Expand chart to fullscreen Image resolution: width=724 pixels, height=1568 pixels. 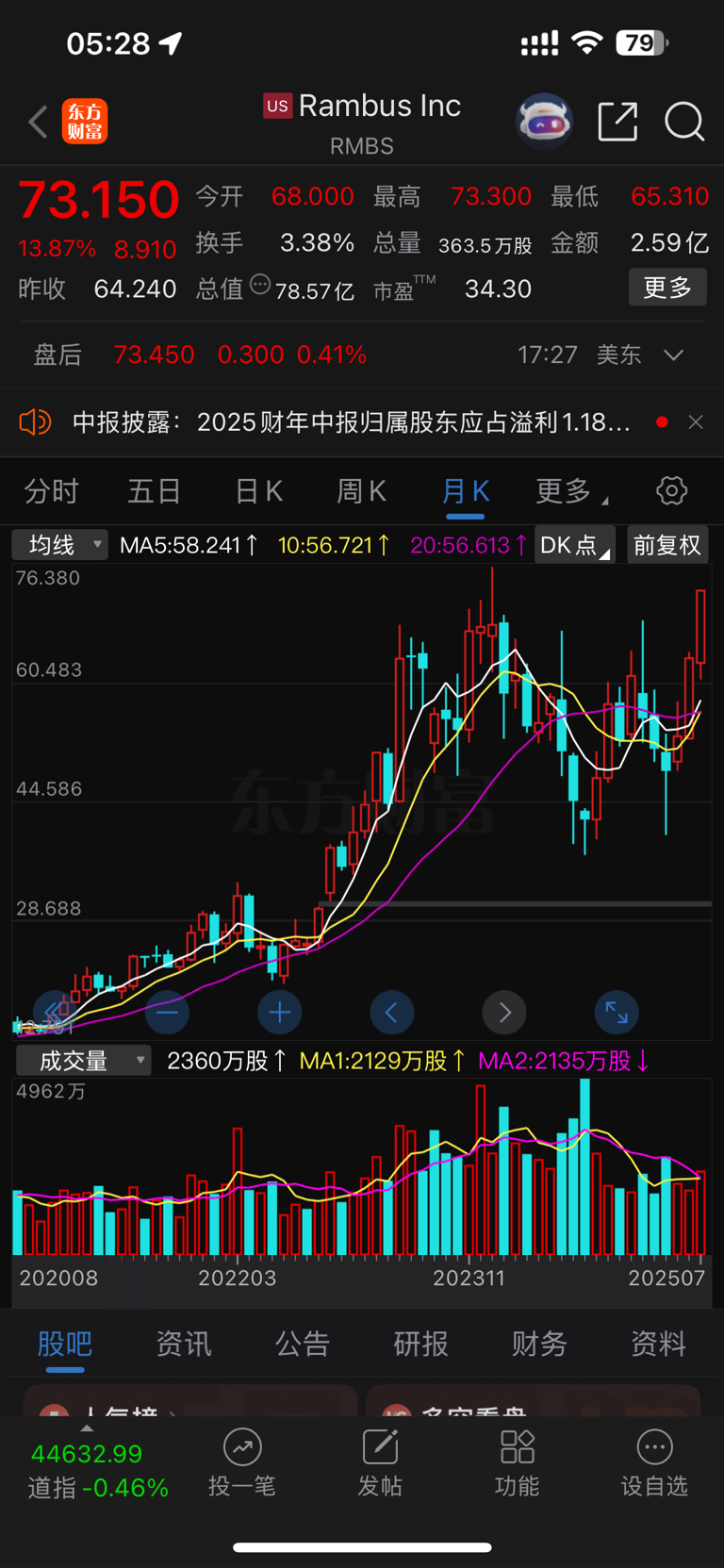(x=617, y=1013)
